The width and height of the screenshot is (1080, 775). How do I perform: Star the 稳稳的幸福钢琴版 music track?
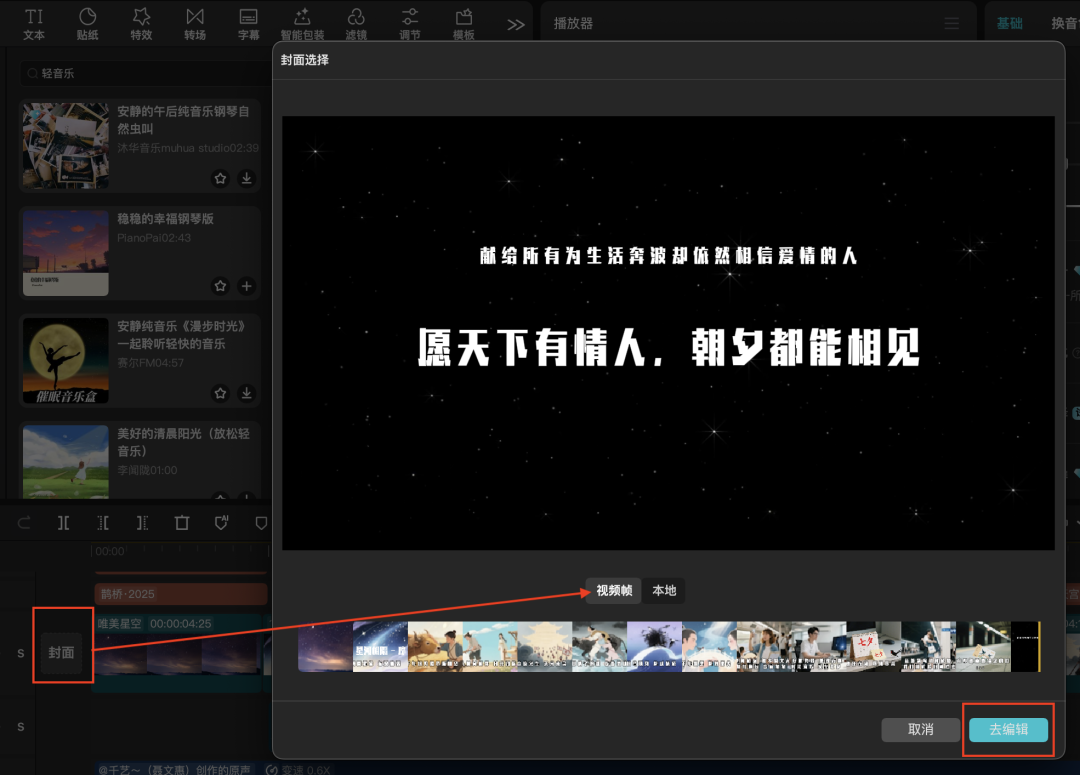pos(220,286)
